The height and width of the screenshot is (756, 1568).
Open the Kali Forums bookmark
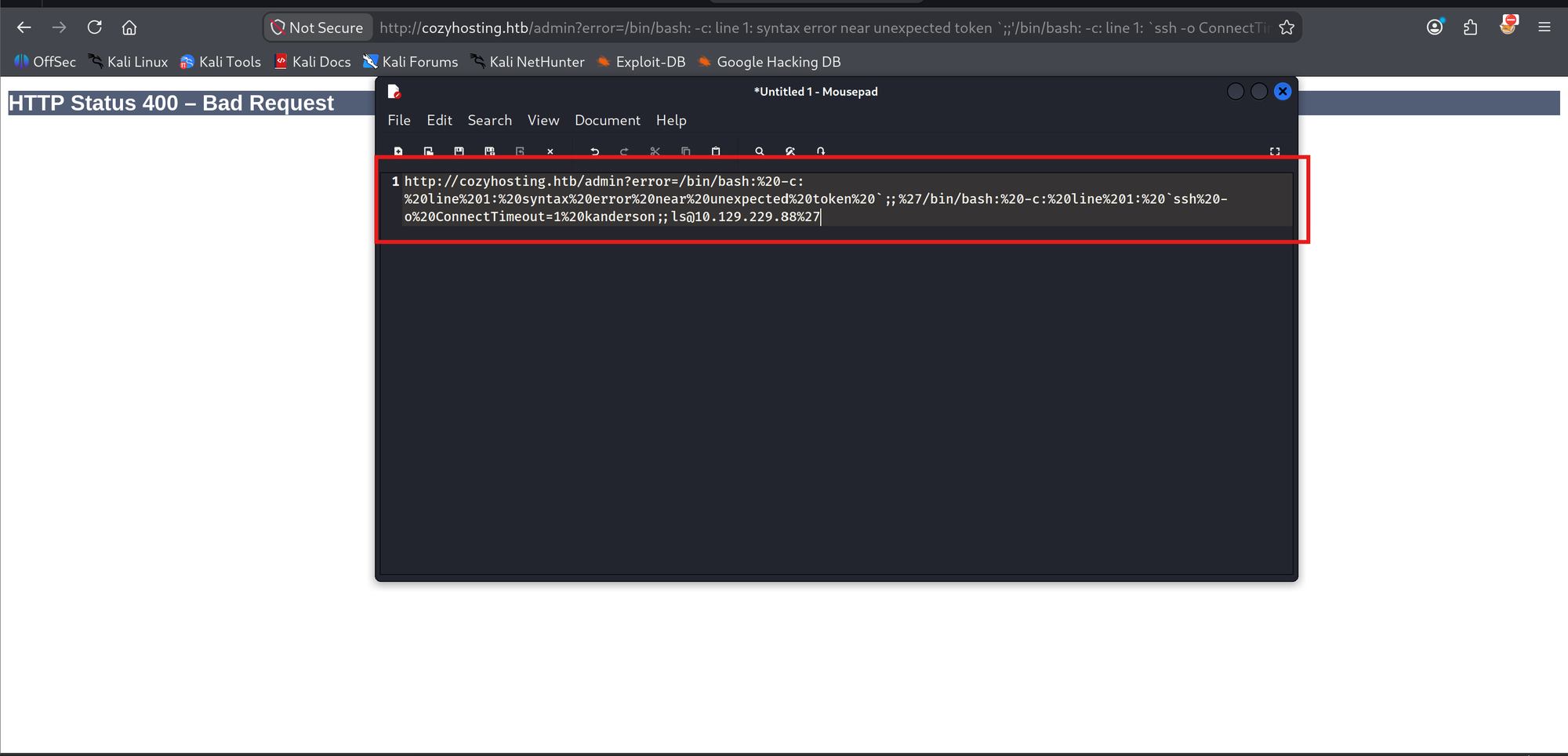pos(410,62)
